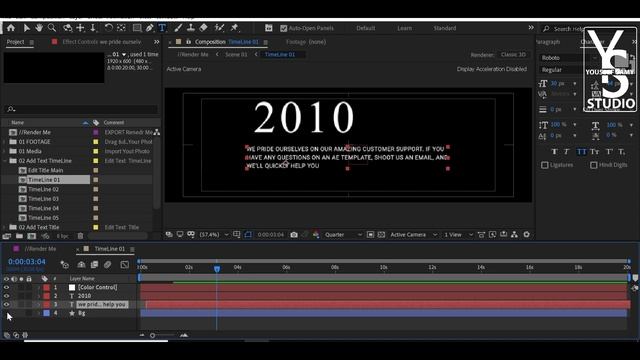This screenshot has height=360, width=640.
Task: Expand the 01 FOOTAGE folder
Action: 5,142
